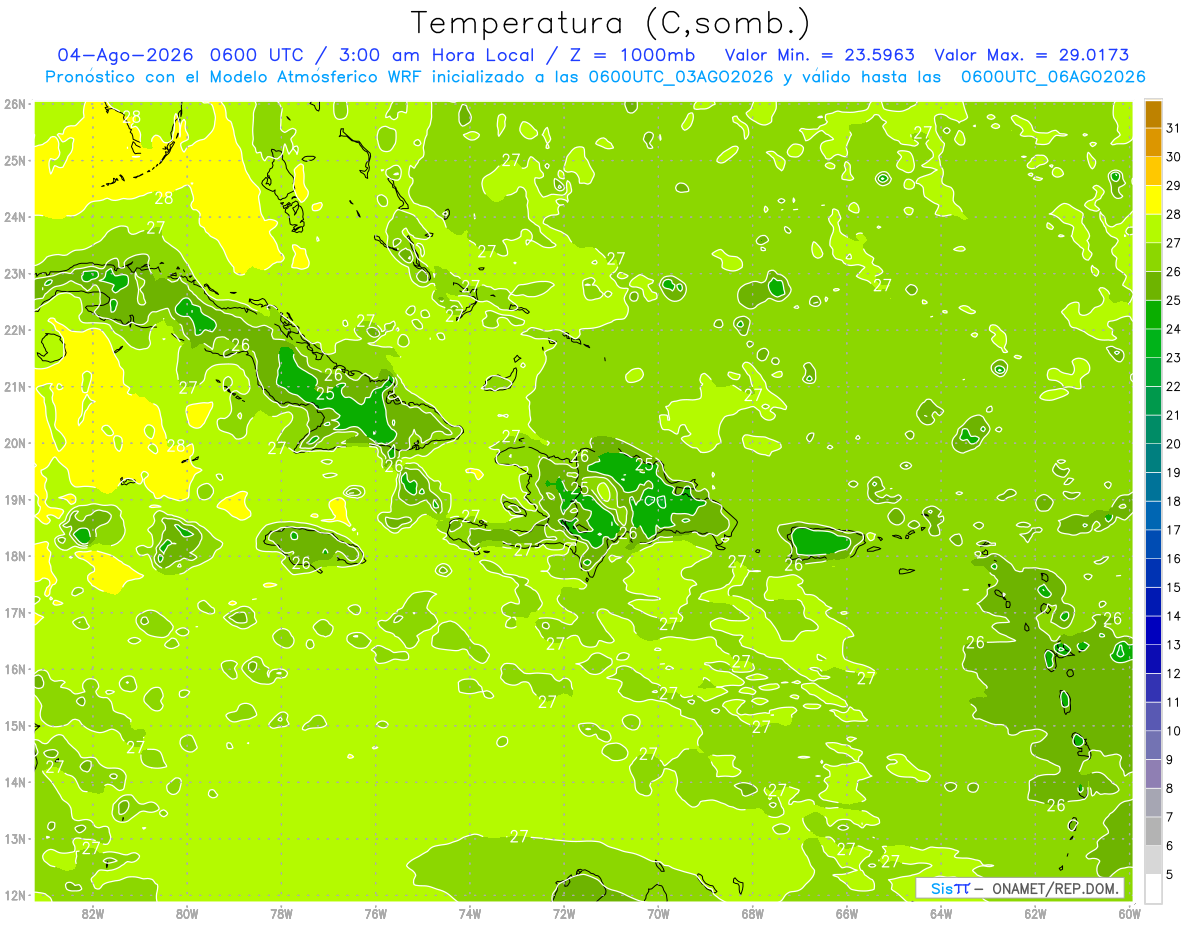Click the "19N" latitude axis label

(x=15, y=499)
